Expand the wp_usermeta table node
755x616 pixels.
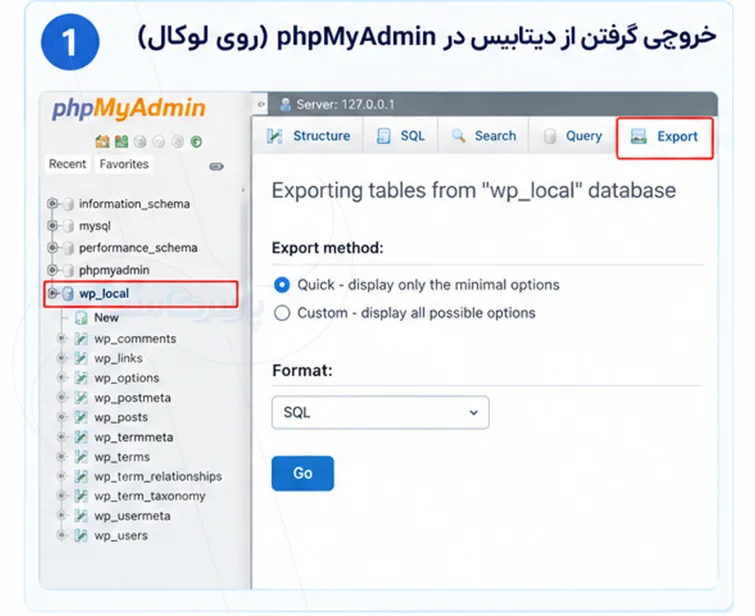62,515
